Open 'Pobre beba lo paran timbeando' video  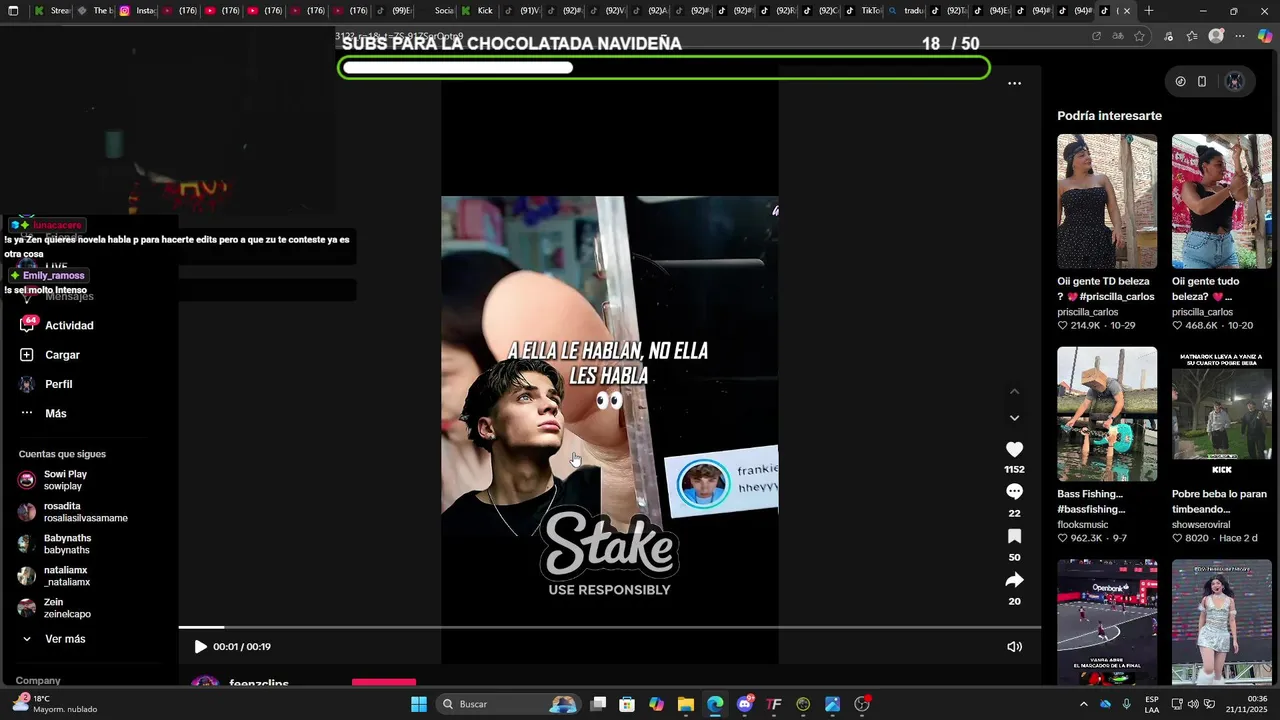pyautogui.click(x=1221, y=414)
